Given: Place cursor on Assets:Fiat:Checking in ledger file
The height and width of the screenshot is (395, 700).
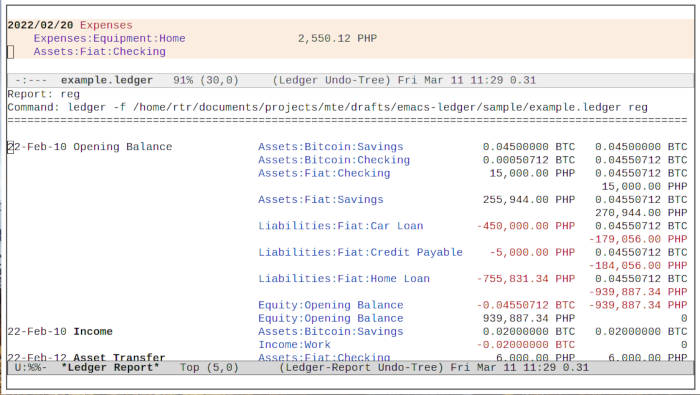Looking at the screenshot, I should 100,52.
